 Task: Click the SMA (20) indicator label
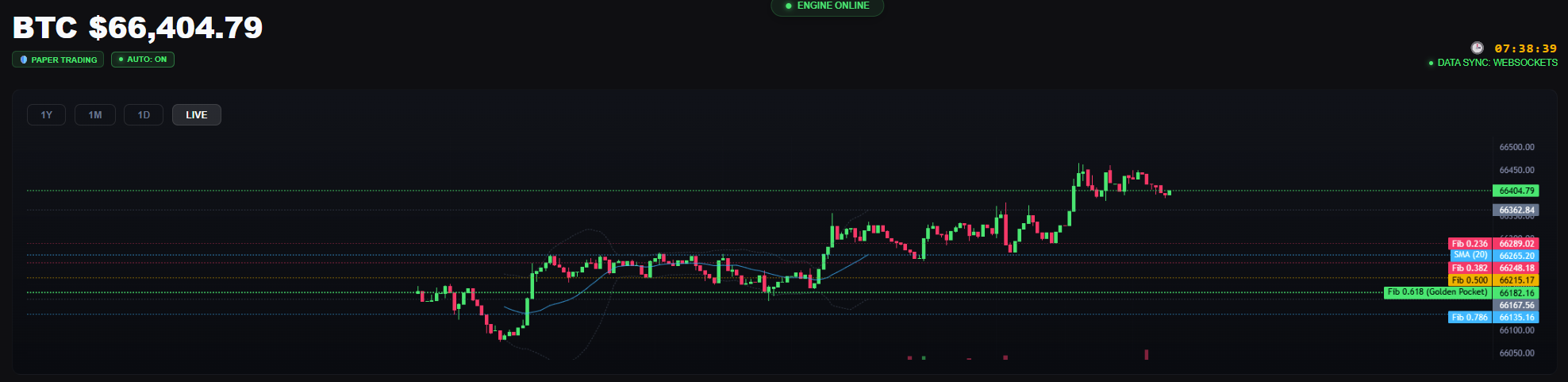pyautogui.click(x=1470, y=256)
